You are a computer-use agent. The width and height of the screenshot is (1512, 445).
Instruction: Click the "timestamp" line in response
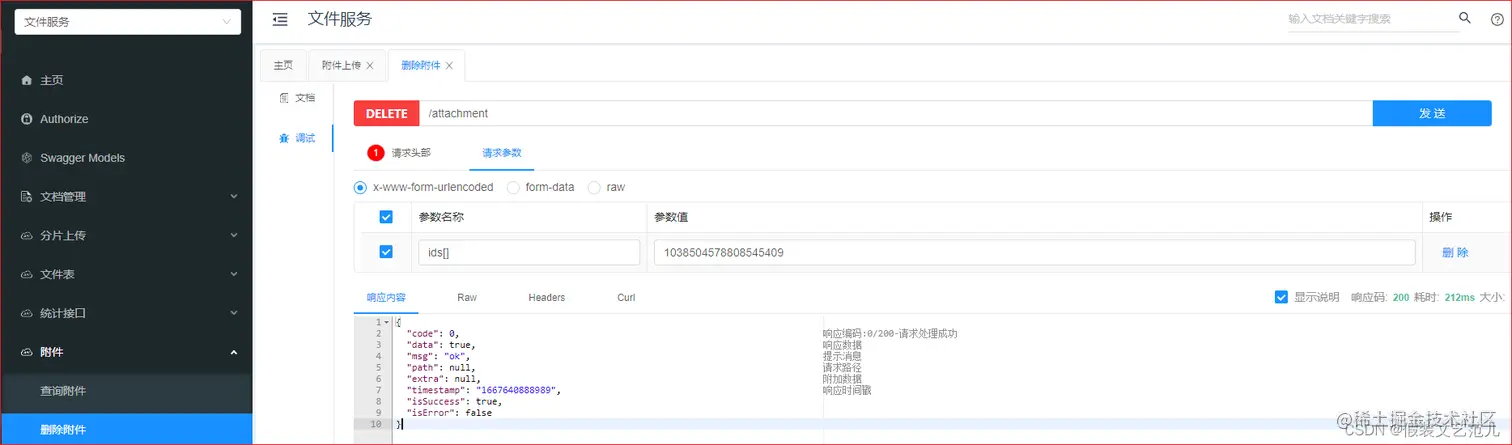(x=485, y=390)
